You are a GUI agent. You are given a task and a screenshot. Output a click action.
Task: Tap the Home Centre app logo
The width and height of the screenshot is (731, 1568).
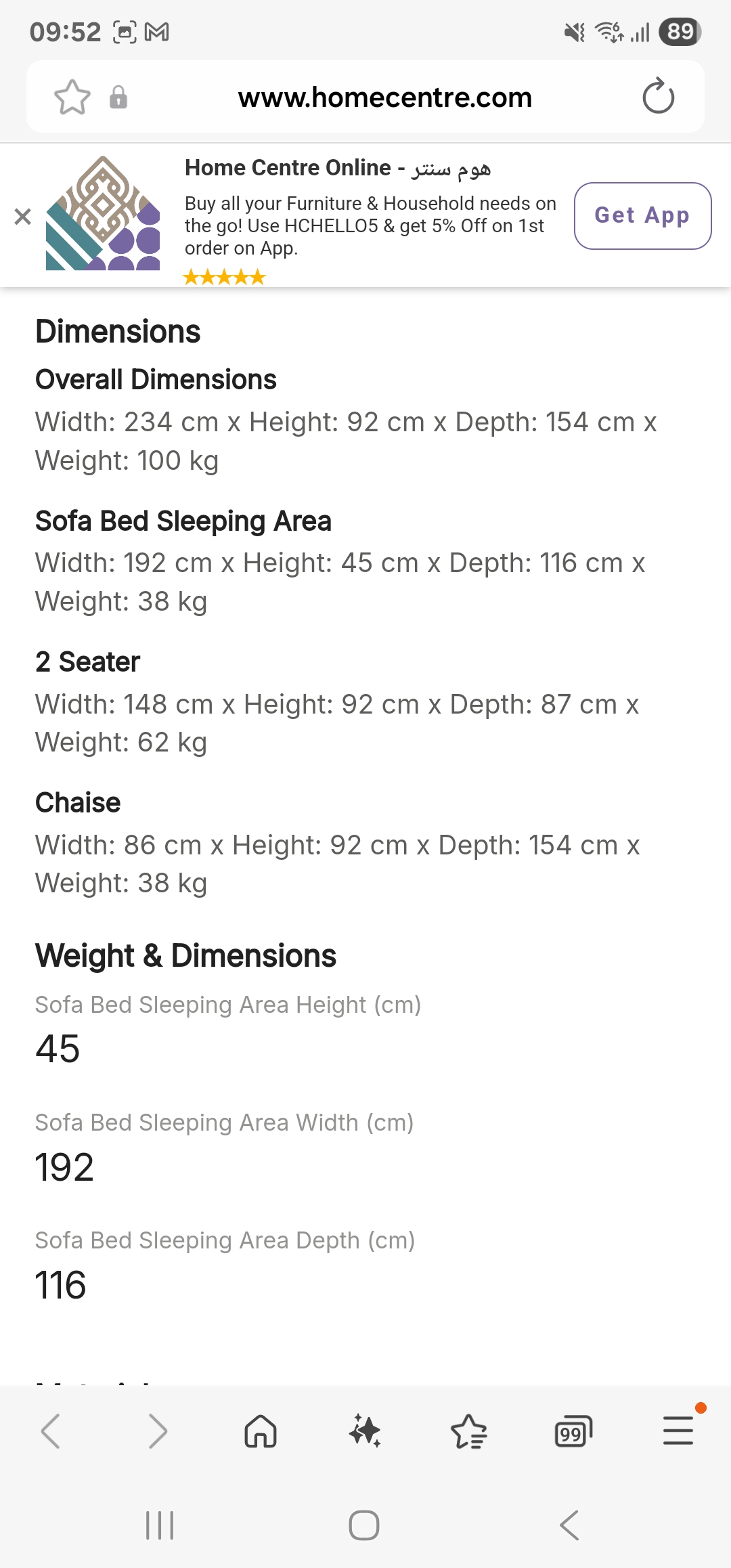(102, 216)
